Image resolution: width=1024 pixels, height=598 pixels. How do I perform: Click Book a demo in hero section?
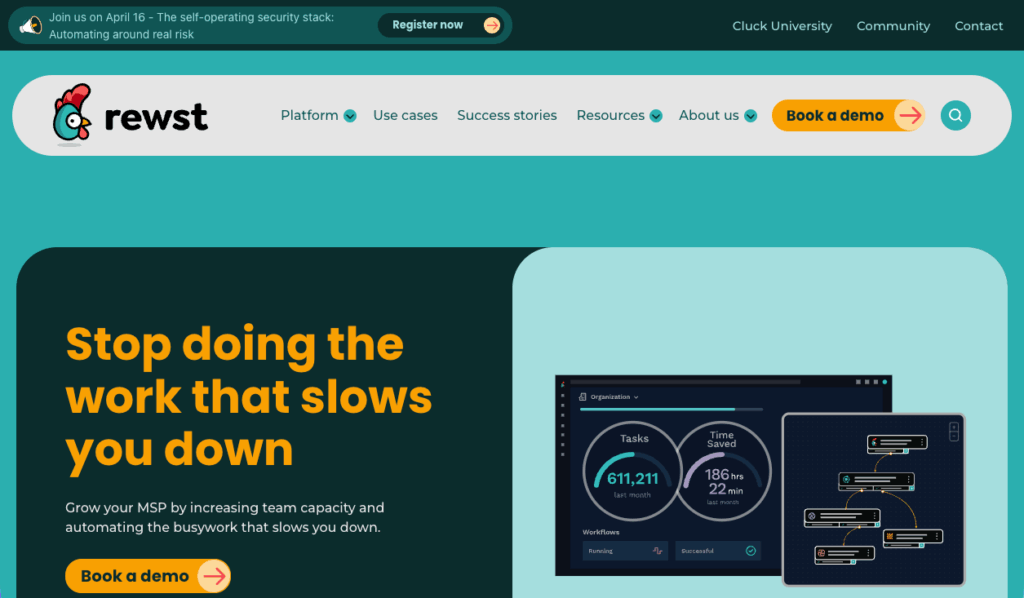click(x=148, y=576)
